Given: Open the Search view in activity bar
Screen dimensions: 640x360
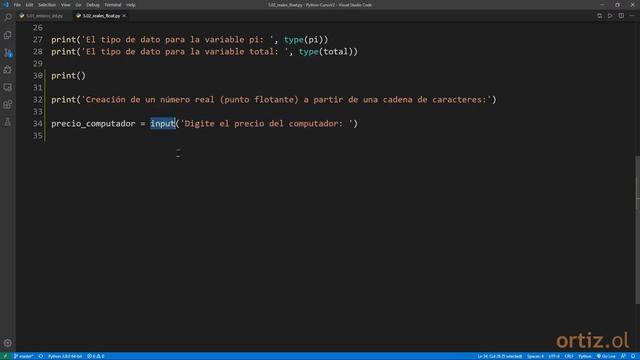Looking at the screenshot, I should coord(7,18).
